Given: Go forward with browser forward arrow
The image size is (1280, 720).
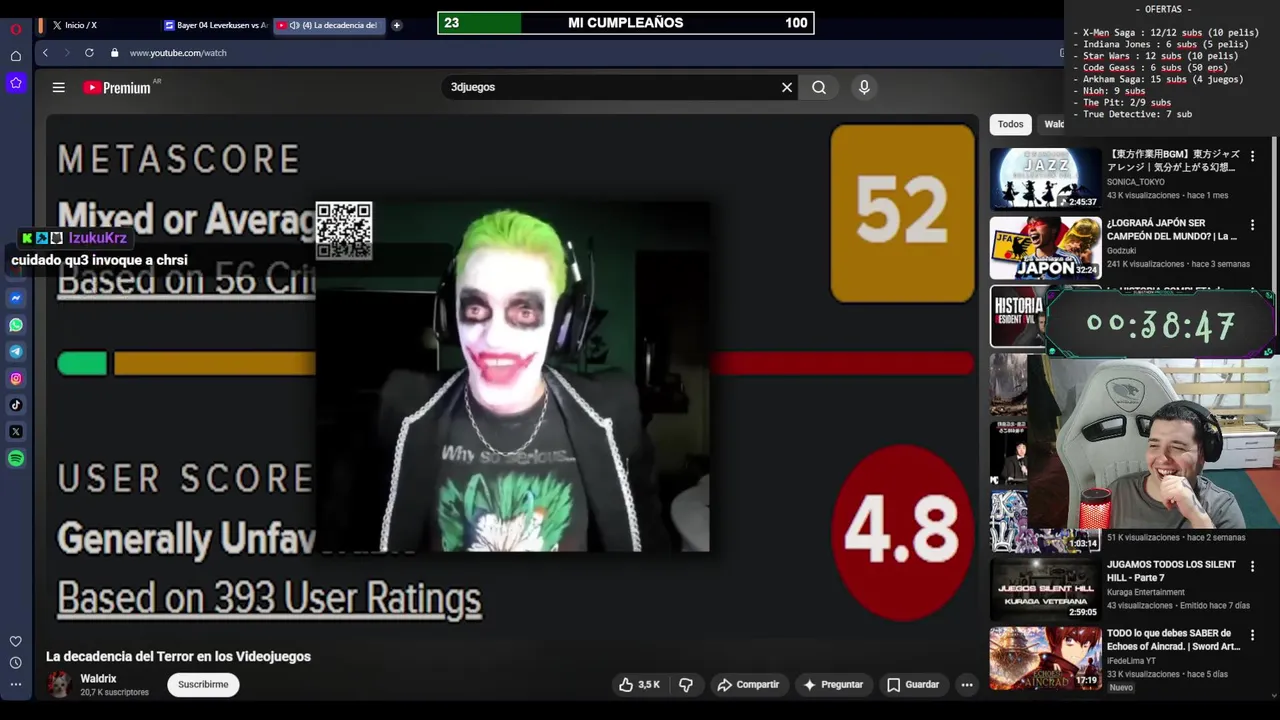Looking at the screenshot, I should 67,53.
